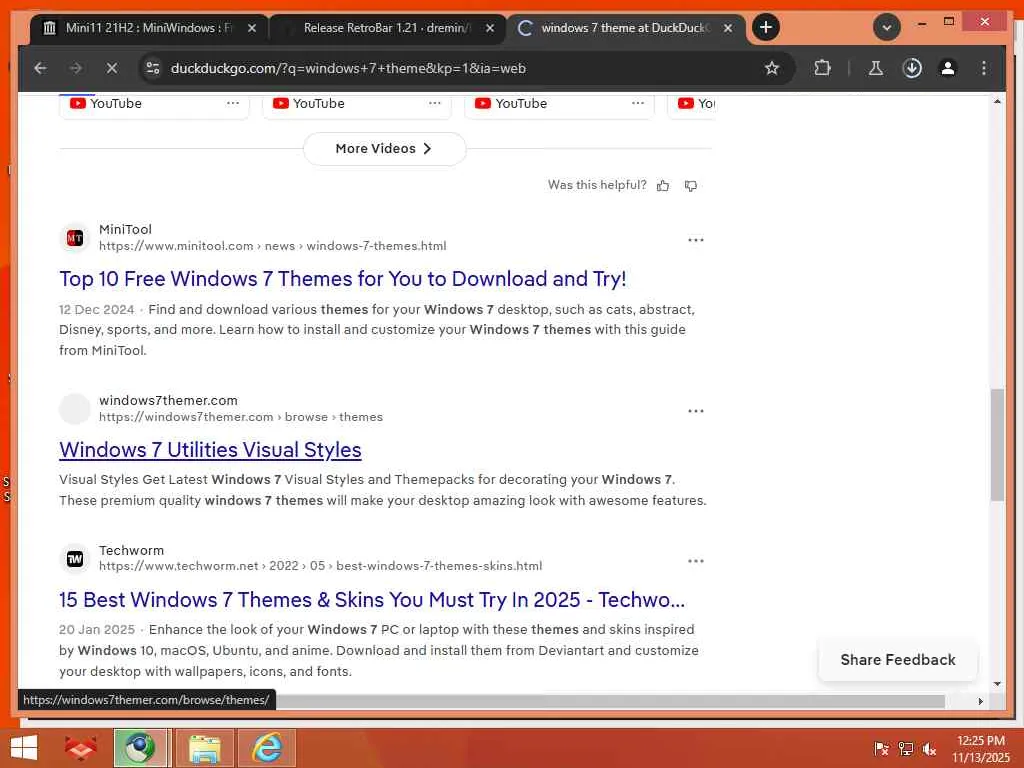Click the vertical scrollbar thumb
Image resolution: width=1024 pixels, height=768 pixels.
tap(997, 444)
